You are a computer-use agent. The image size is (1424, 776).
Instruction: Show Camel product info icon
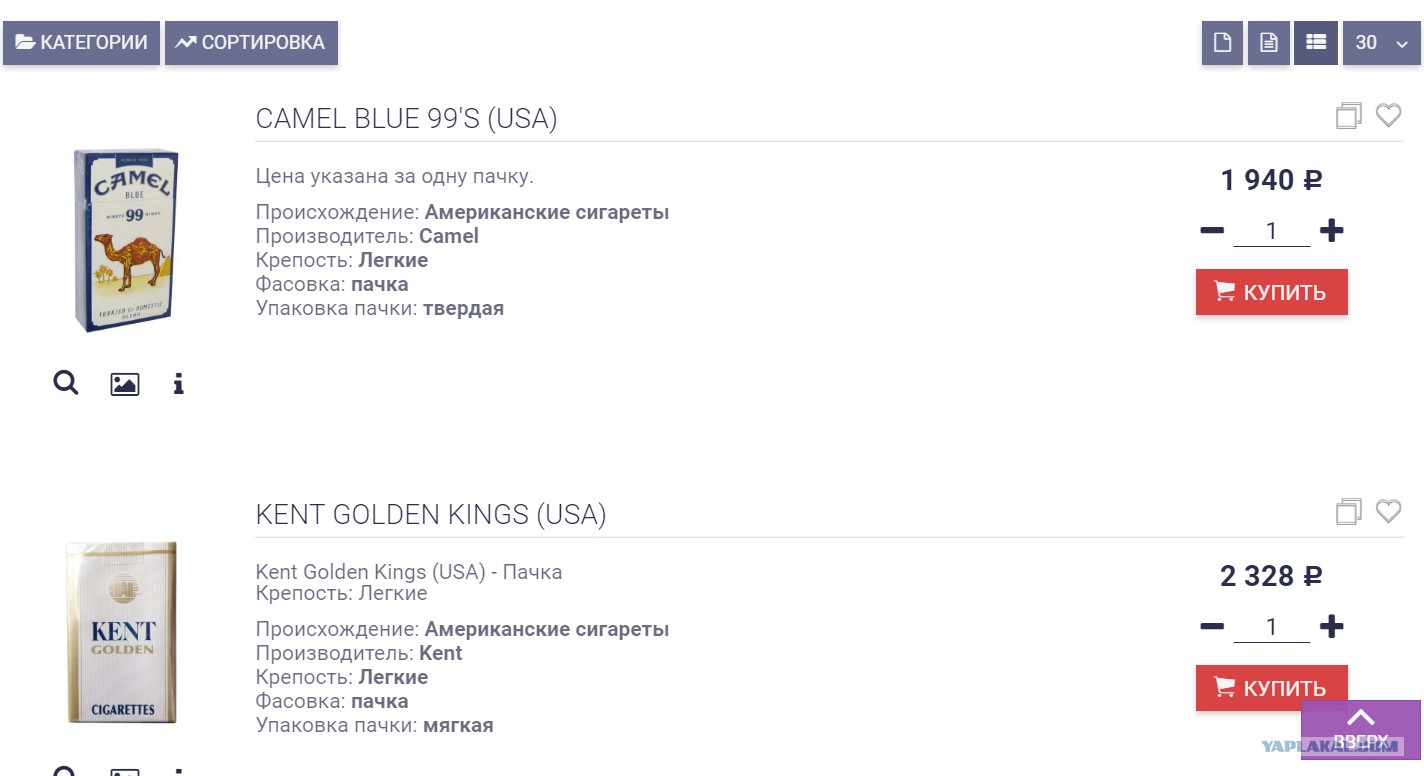click(x=178, y=384)
